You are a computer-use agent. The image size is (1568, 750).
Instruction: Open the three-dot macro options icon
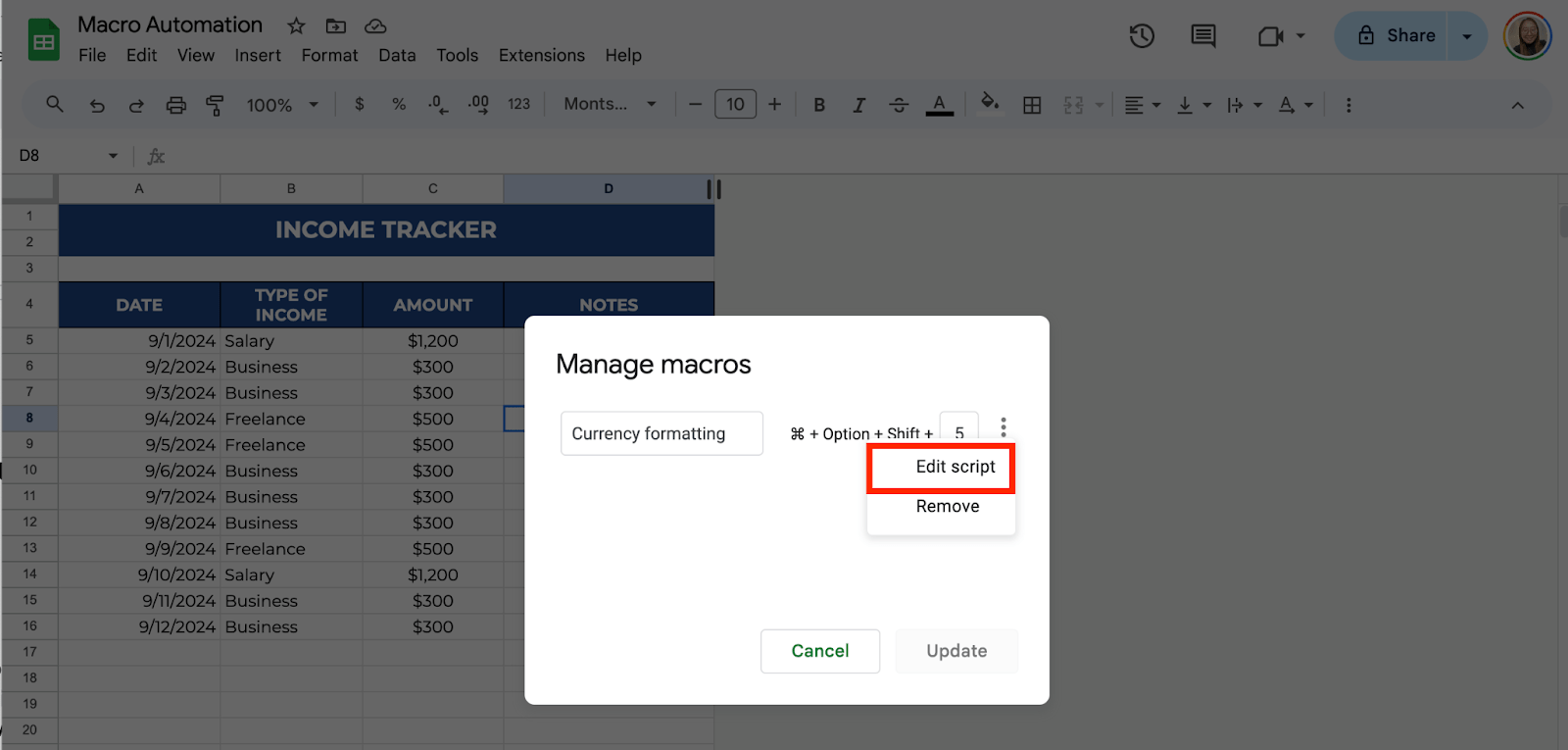coord(1003,427)
